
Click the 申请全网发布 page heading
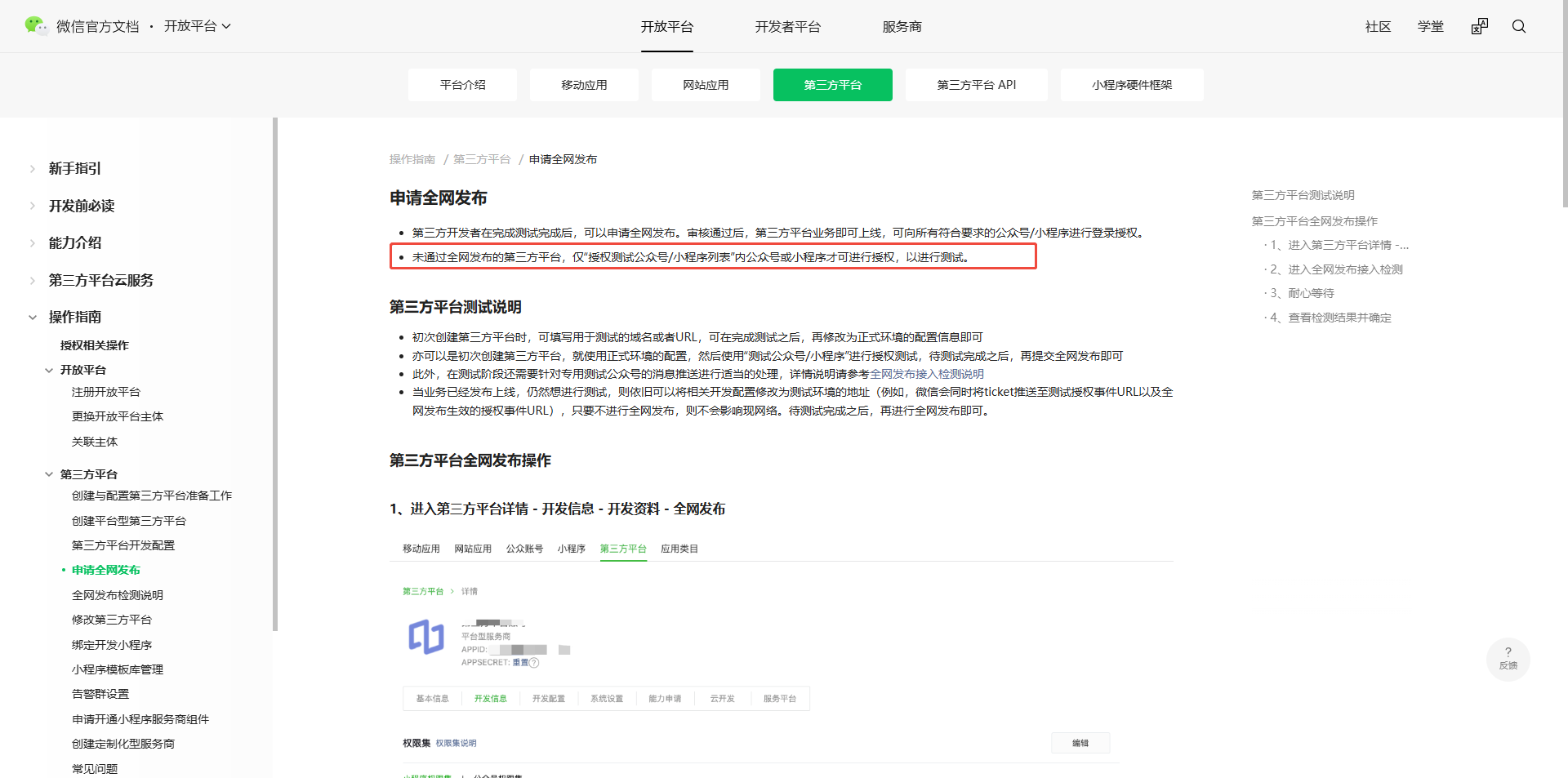439,198
